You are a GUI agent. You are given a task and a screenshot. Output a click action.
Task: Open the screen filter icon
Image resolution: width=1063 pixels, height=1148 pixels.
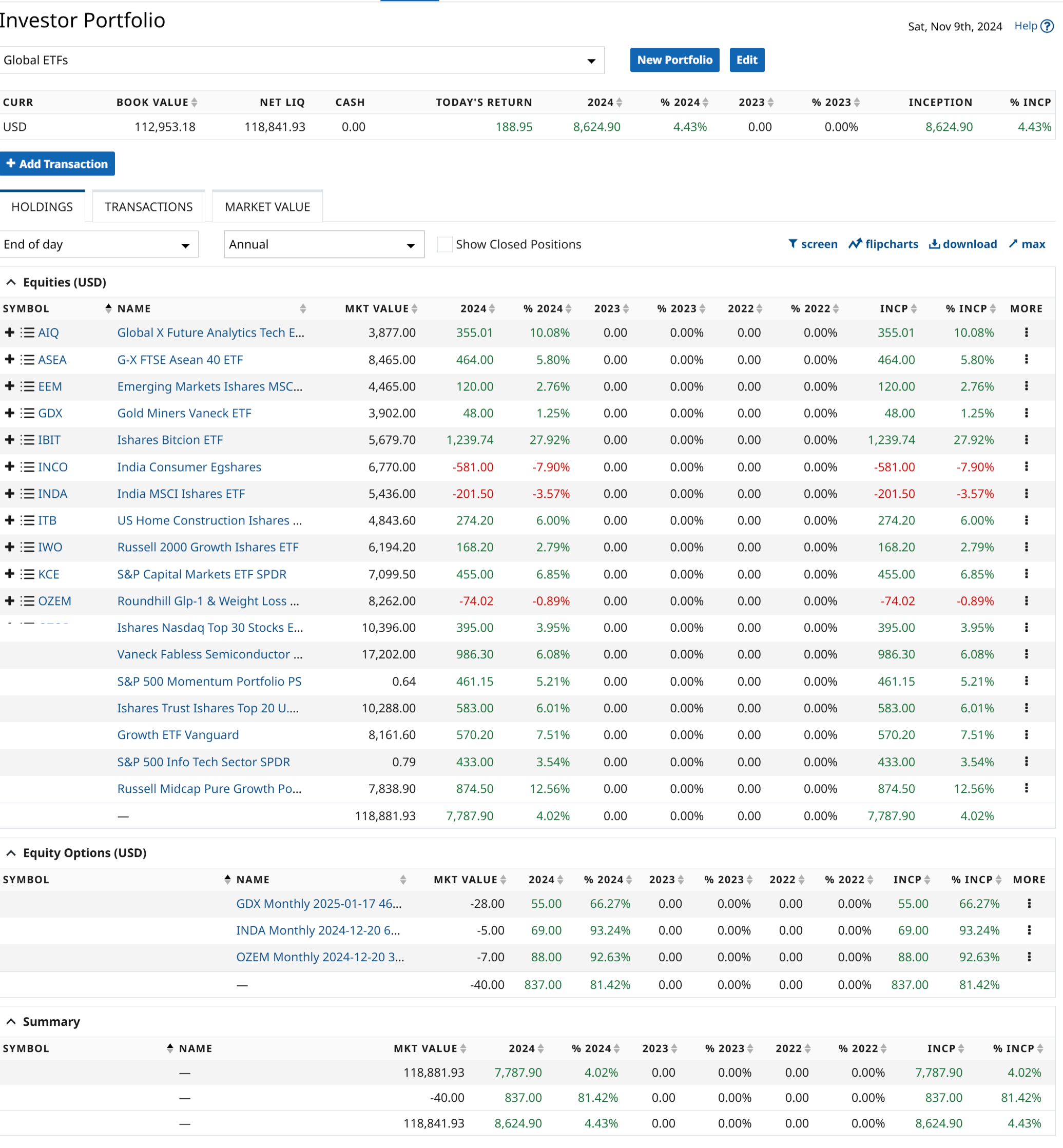pos(793,244)
